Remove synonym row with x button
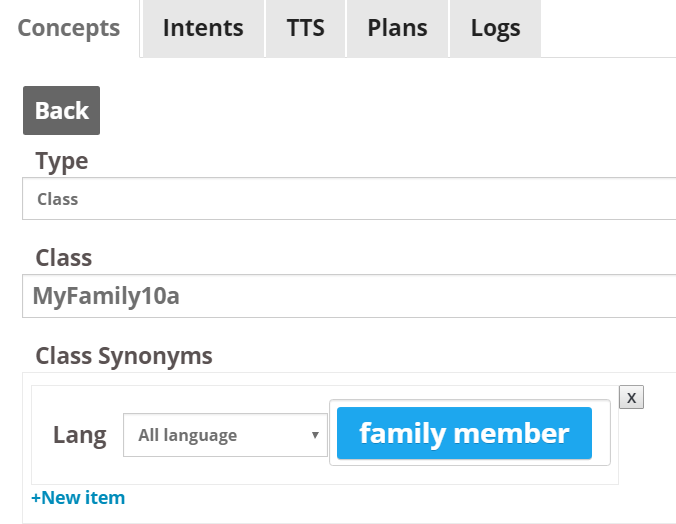This screenshot has height=524, width=676. pos(631,397)
